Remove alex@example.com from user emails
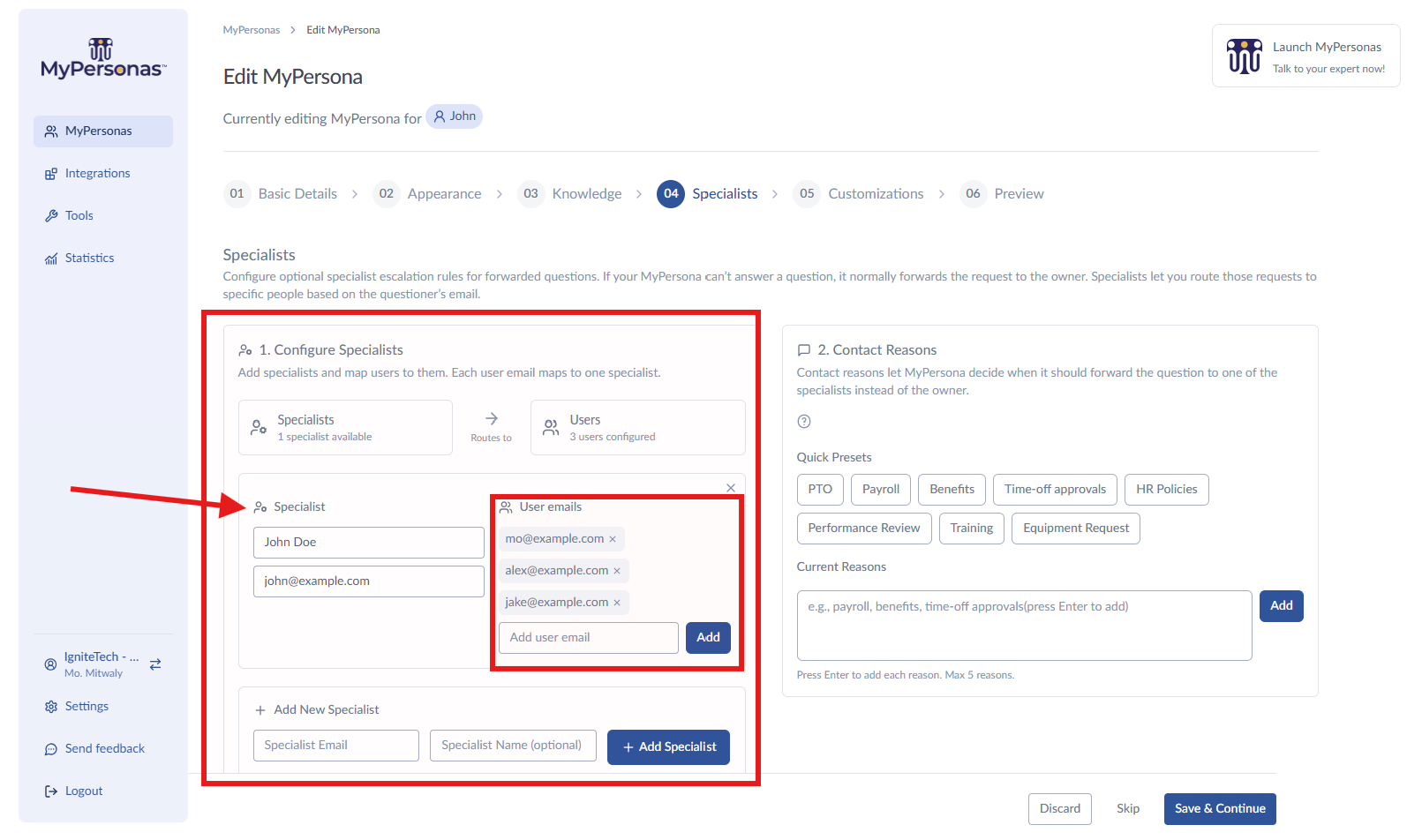The height and width of the screenshot is (840, 1407). pyautogui.click(x=617, y=571)
